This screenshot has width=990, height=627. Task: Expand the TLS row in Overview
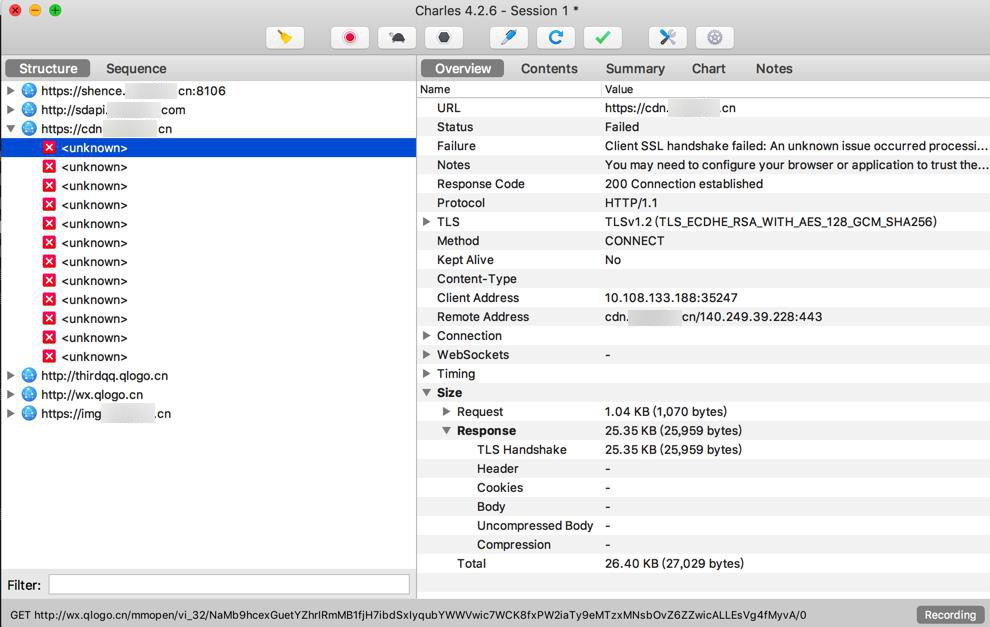426,222
